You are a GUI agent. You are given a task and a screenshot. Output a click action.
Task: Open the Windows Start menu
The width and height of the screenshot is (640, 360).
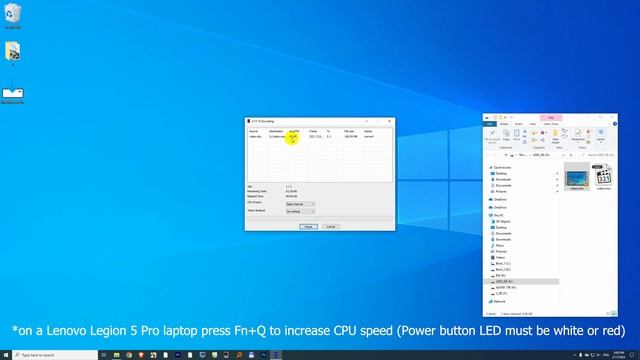click(x=6, y=355)
